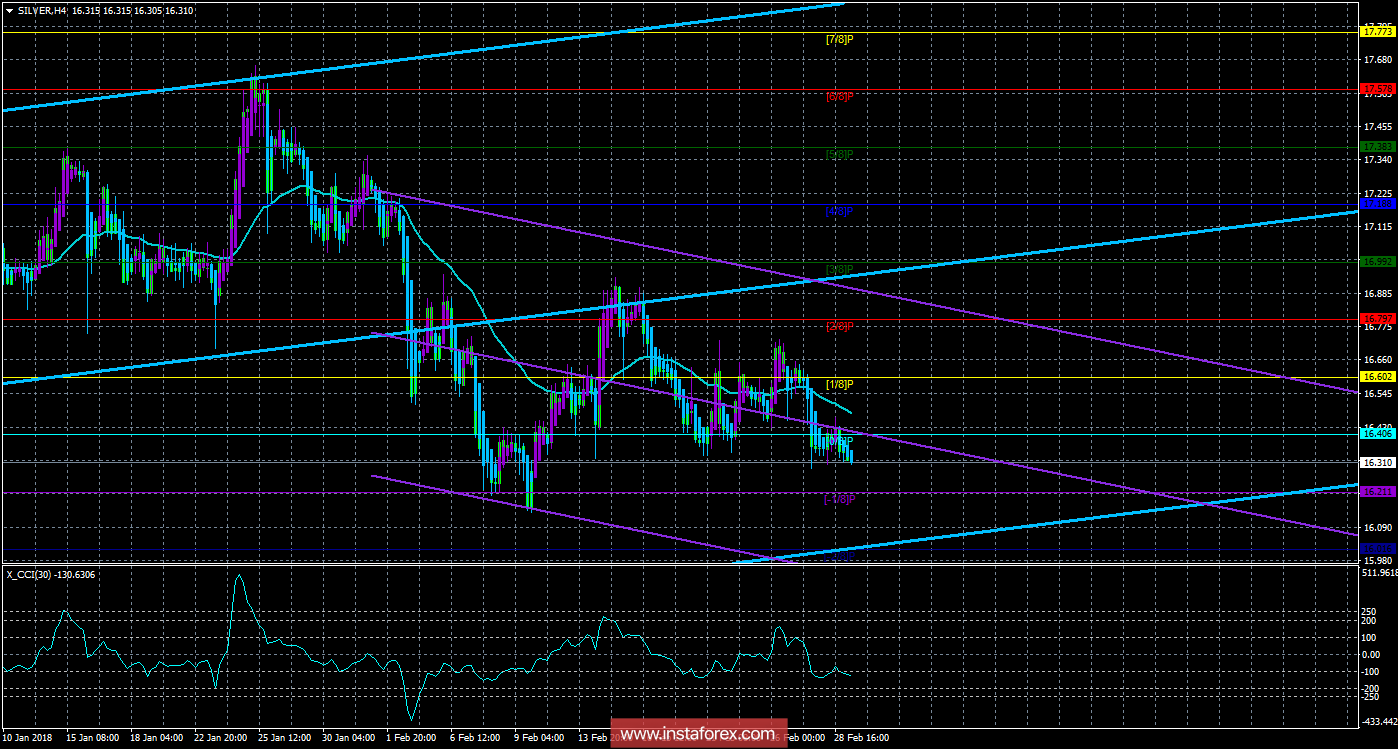Click the [-1/8]P Murray level label
This screenshot has height=749, width=1398.
[838, 499]
